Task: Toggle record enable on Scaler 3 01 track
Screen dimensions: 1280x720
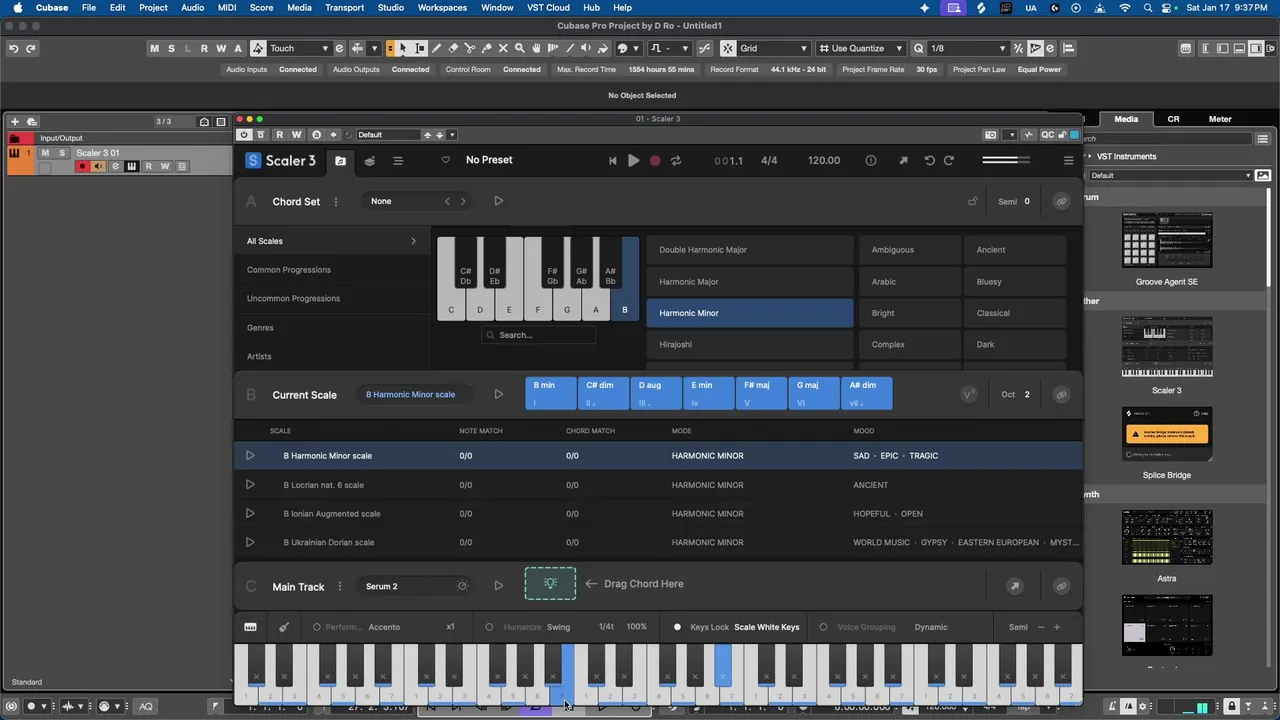Action: click(82, 166)
